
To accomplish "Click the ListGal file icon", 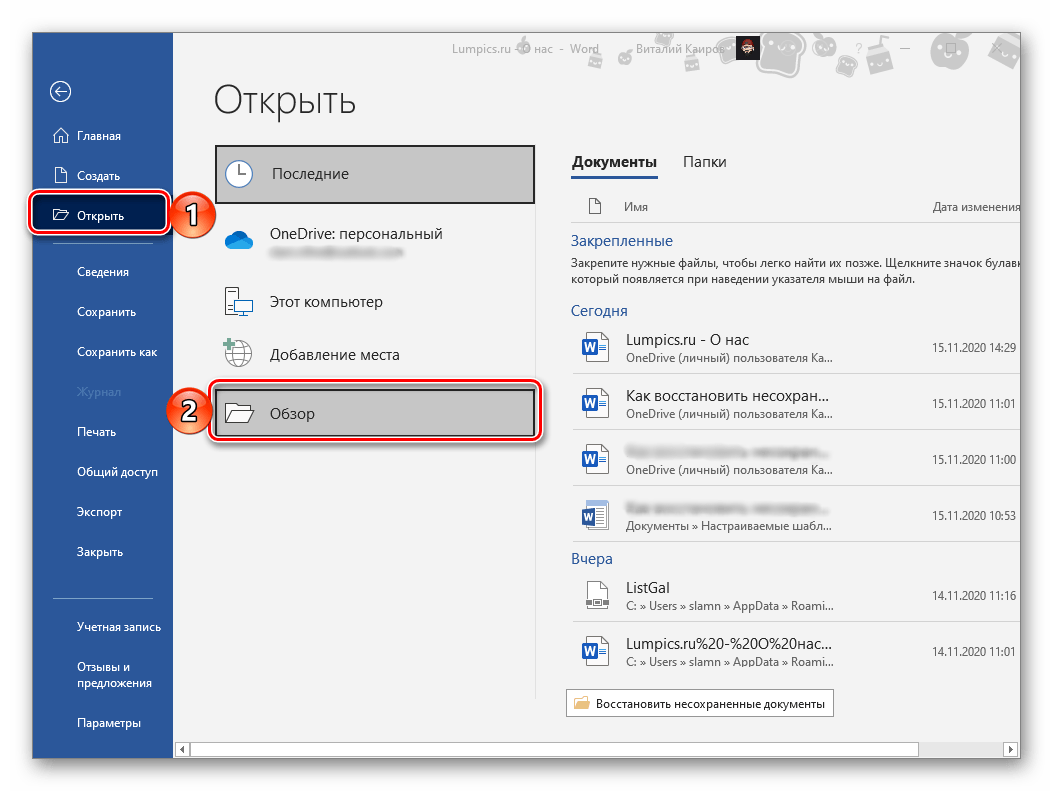I will pos(595,596).
